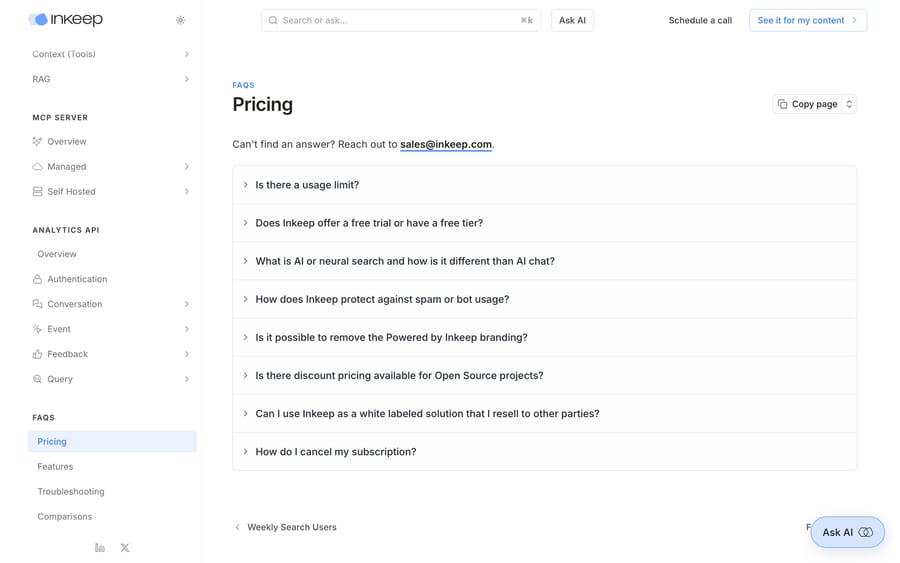
Task: Click the MCP Server Overview icon
Action: coord(37,142)
